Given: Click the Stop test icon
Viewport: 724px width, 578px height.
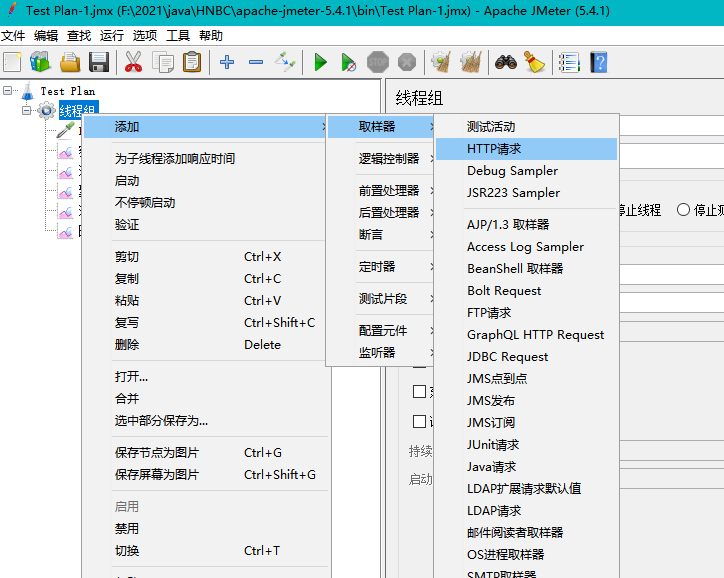Looking at the screenshot, I should click(378, 62).
